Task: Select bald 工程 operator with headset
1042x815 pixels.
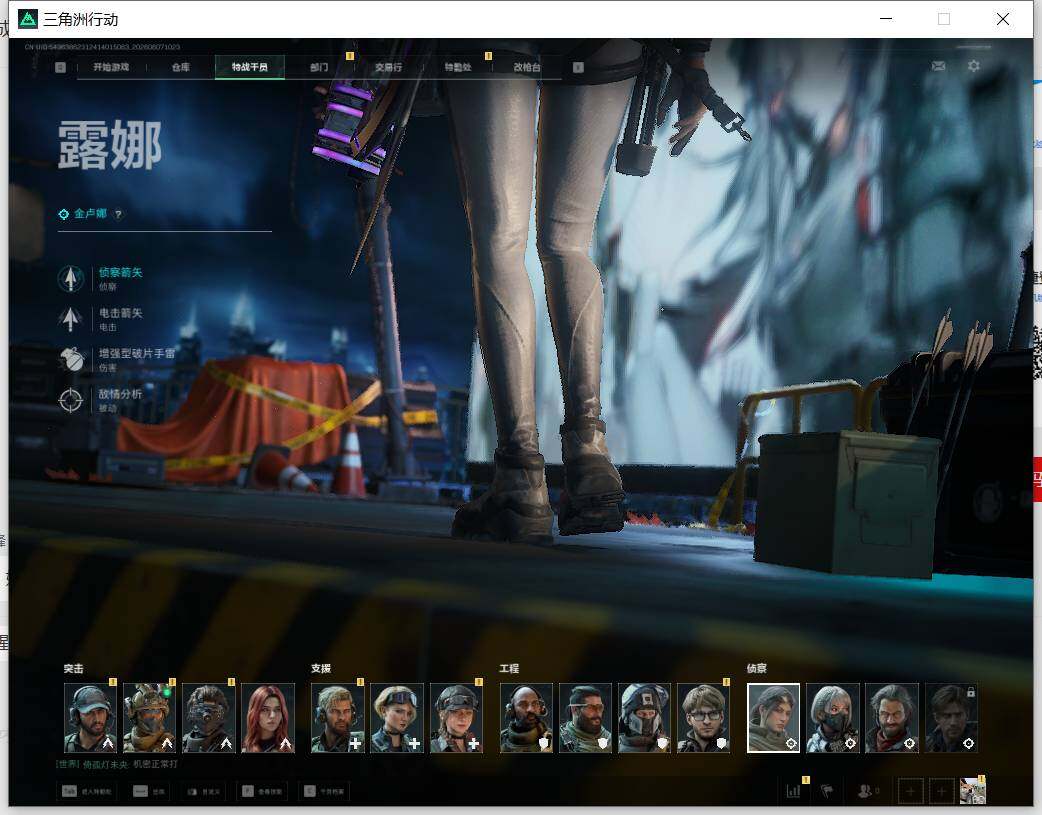Action: [526, 718]
